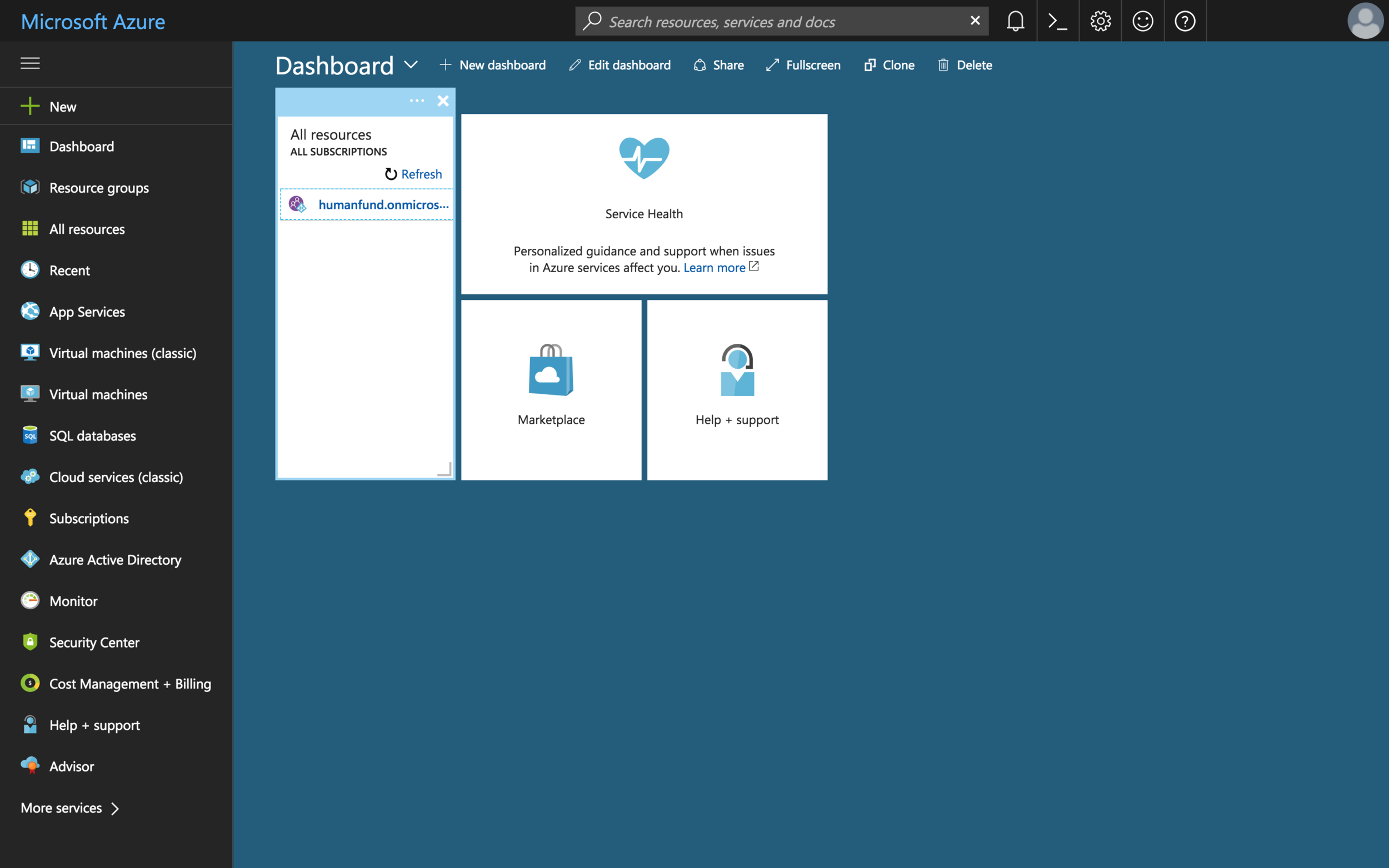Viewport: 1389px width, 868px height.
Task: Click Edit dashboard button
Action: coord(619,65)
